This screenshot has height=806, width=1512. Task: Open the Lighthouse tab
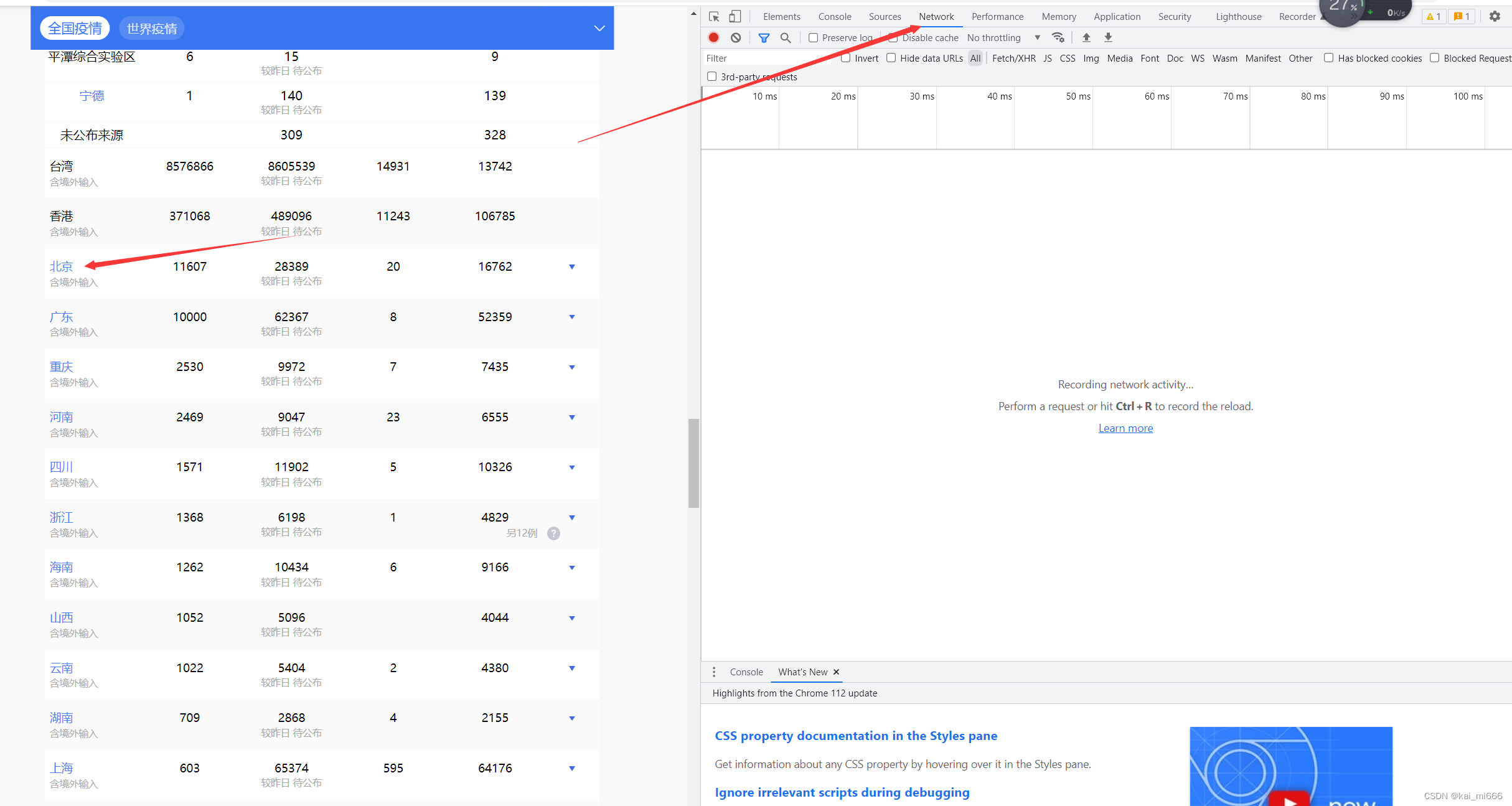(1238, 17)
